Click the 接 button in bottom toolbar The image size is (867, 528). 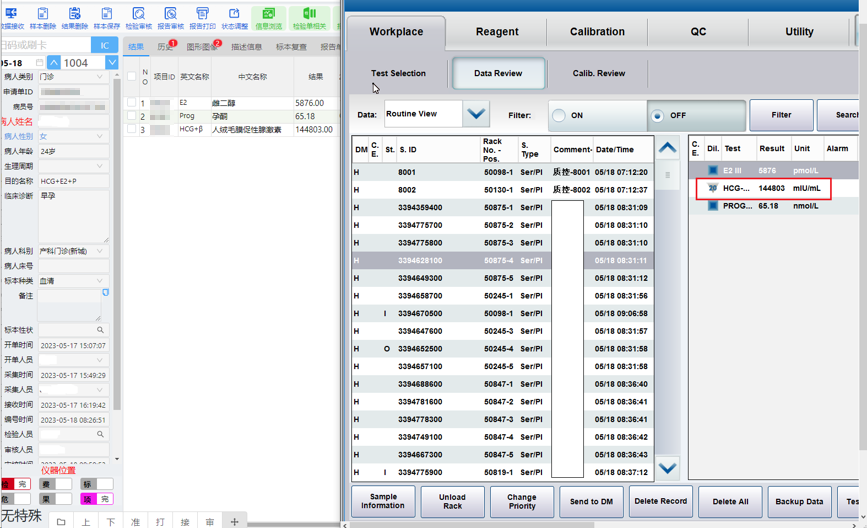point(185,522)
